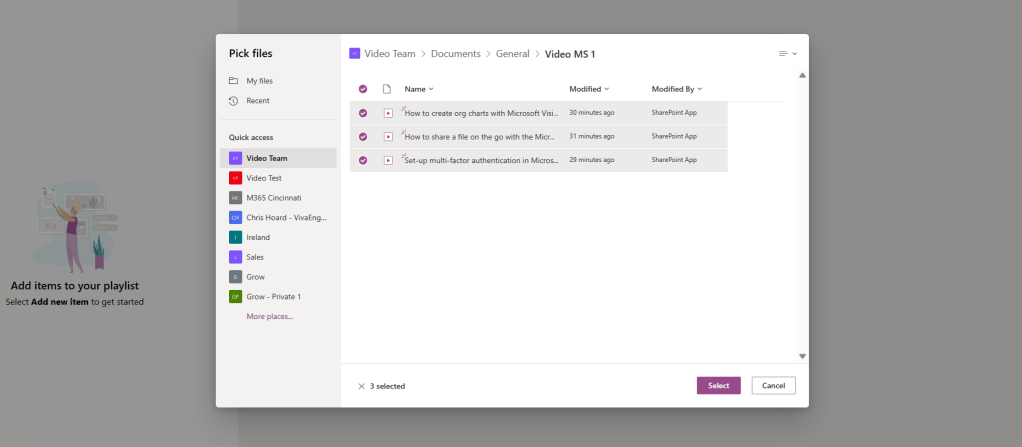Click the file type column header icon

388,89
